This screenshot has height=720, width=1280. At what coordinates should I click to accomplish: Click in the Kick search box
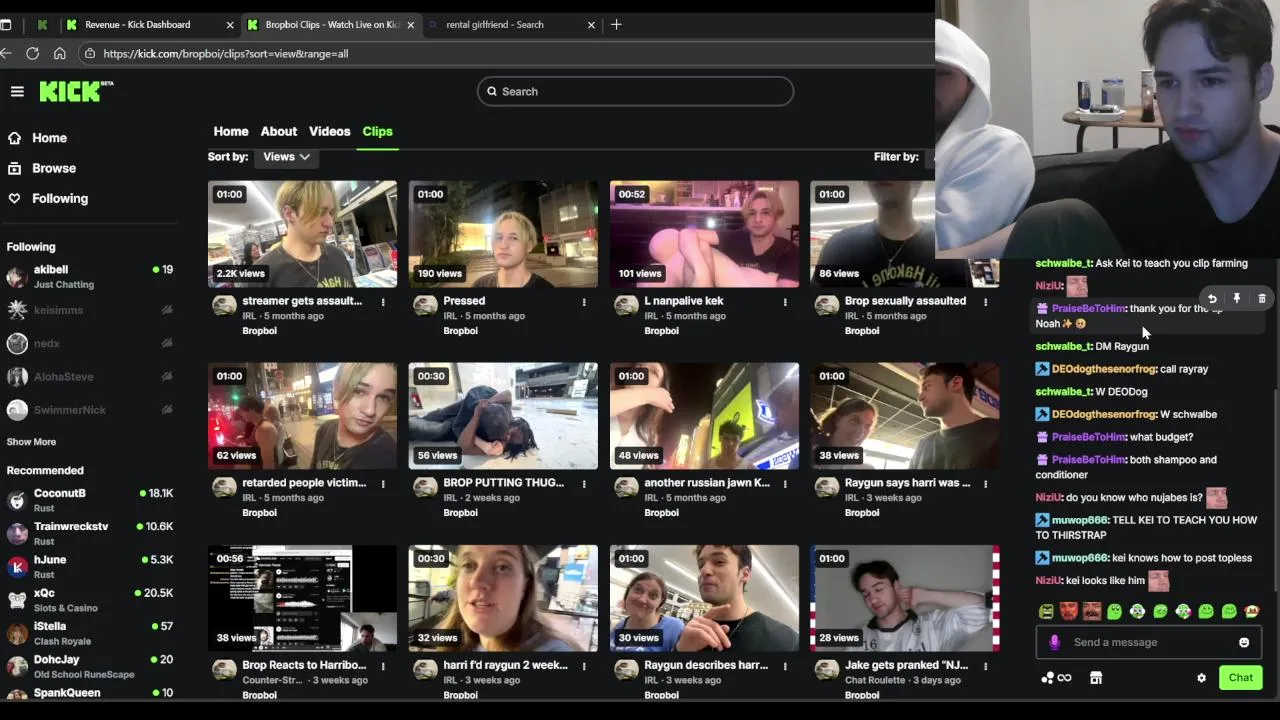click(x=635, y=91)
